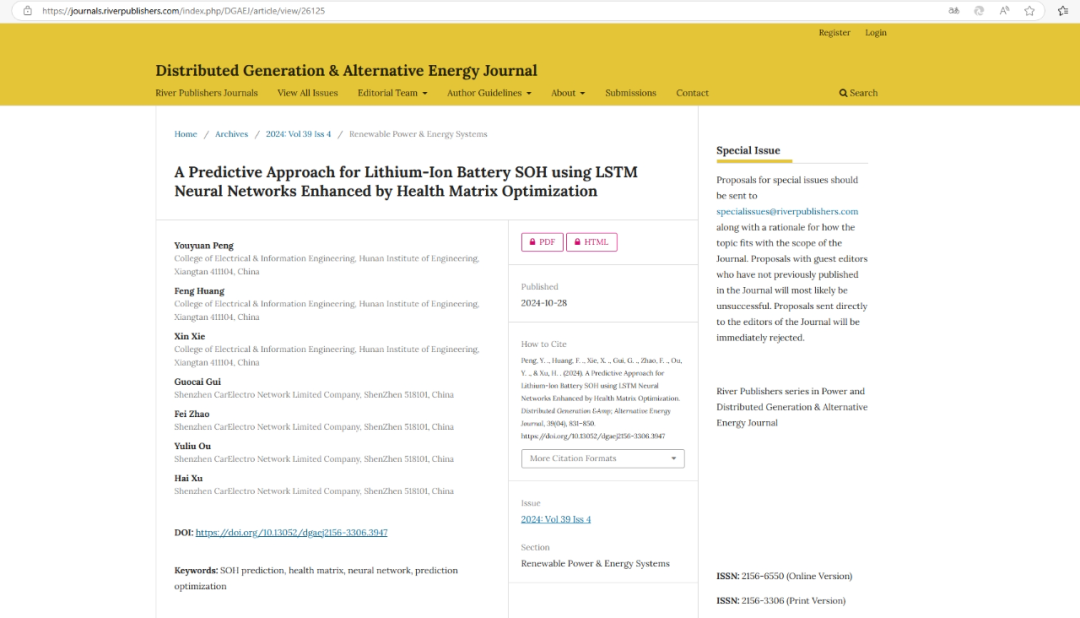
Task: Click ISSN 2156-3306 Print Version text
Action: 780,601
